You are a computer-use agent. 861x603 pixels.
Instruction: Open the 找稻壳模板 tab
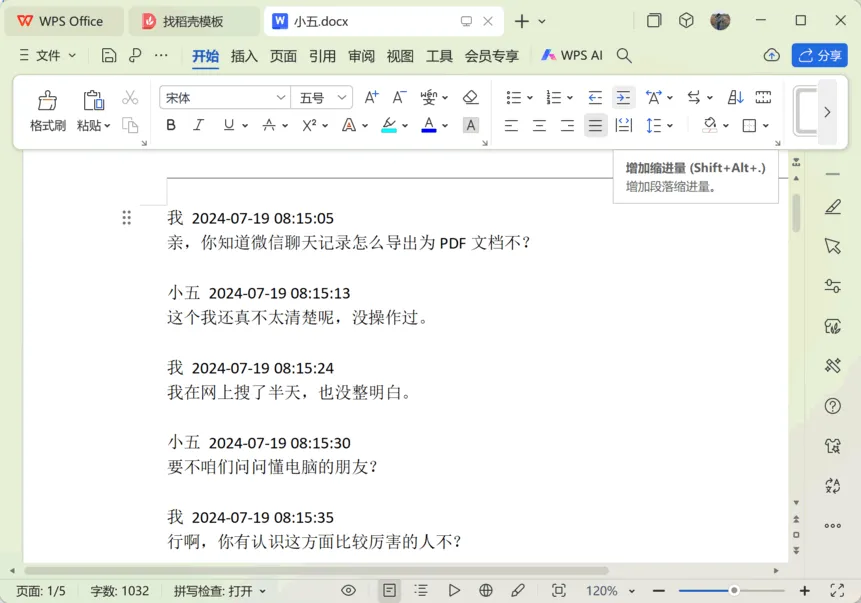(x=193, y=21)
